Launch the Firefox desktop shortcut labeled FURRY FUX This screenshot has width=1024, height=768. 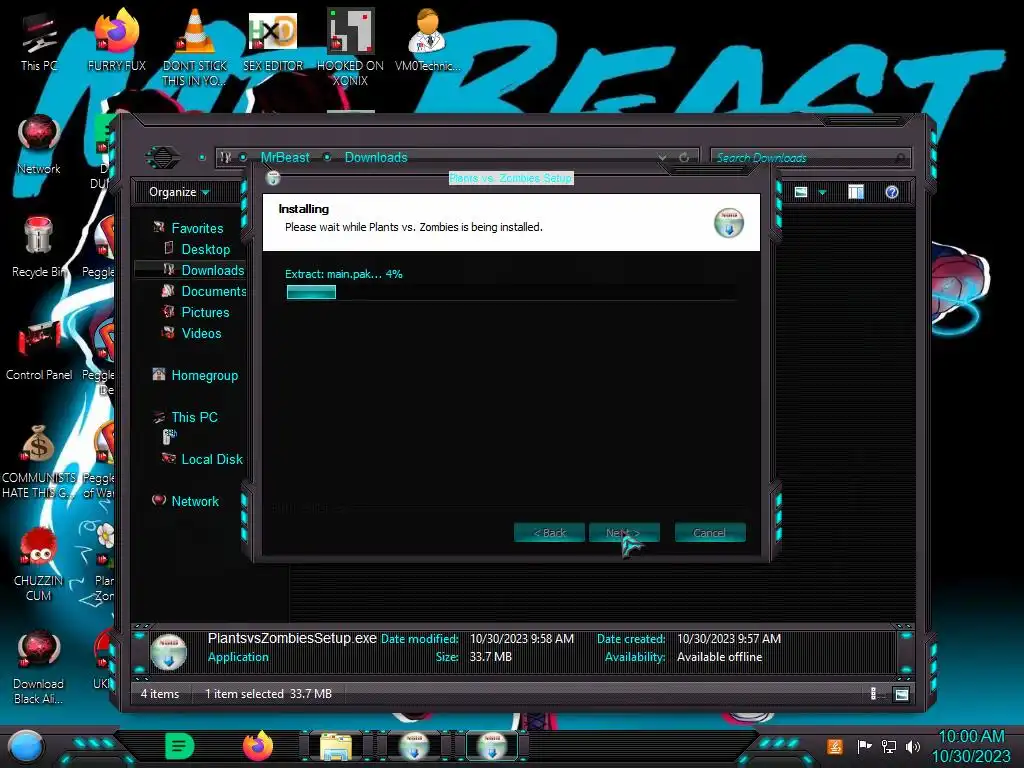tap(117, 39)
